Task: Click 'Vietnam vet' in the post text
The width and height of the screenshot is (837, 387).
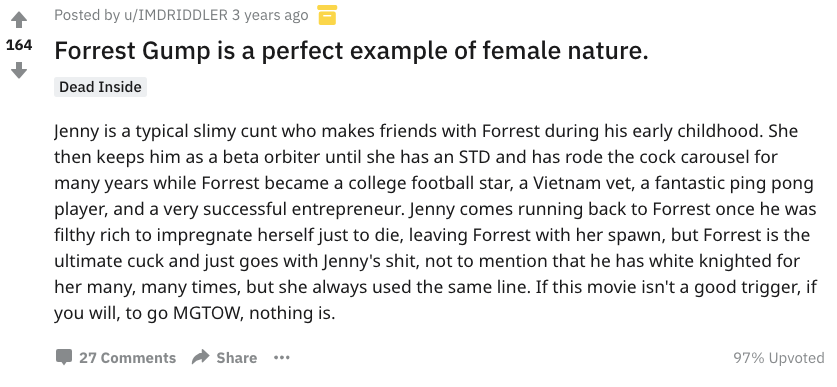Action: (x=579, y=184)
